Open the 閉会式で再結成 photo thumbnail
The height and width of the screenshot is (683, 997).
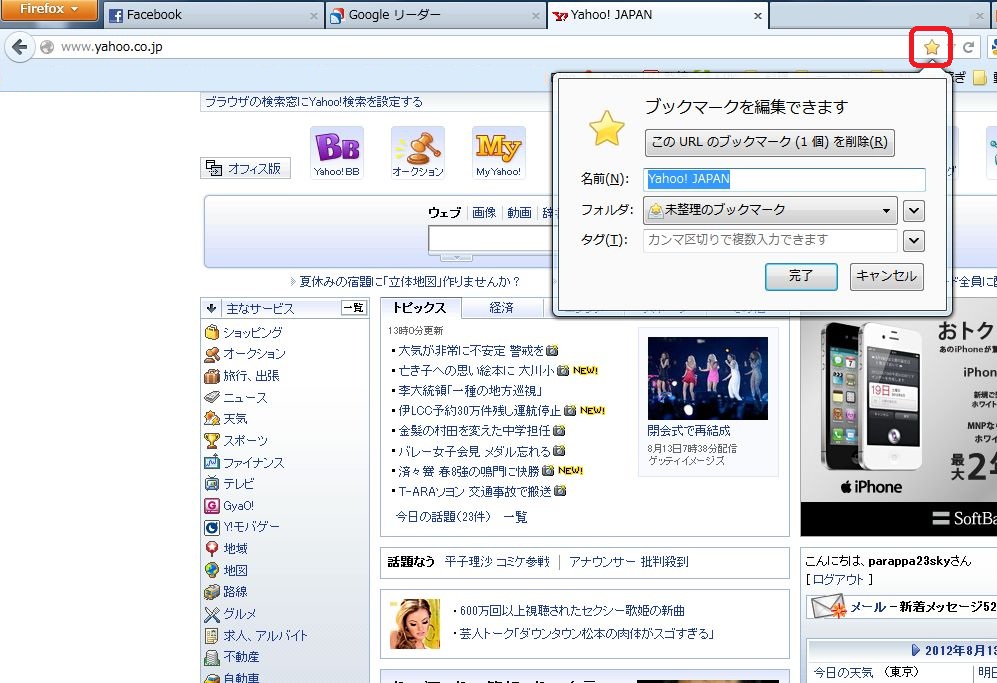(x=708, y=378)
